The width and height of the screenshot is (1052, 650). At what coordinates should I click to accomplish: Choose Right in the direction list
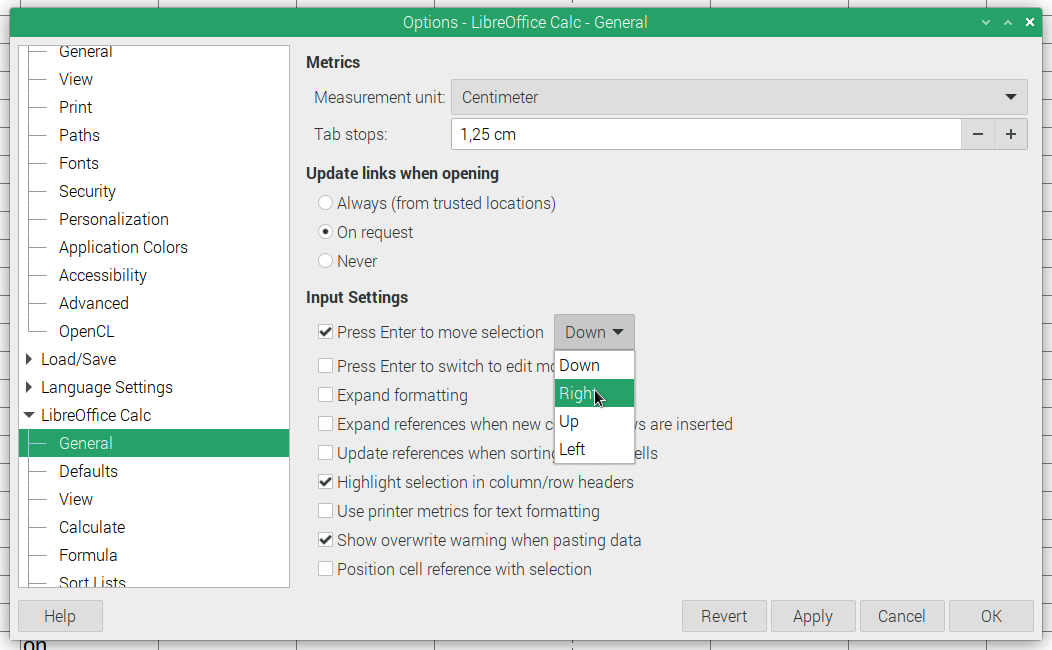pyautogui.click(x=594, y=393)
